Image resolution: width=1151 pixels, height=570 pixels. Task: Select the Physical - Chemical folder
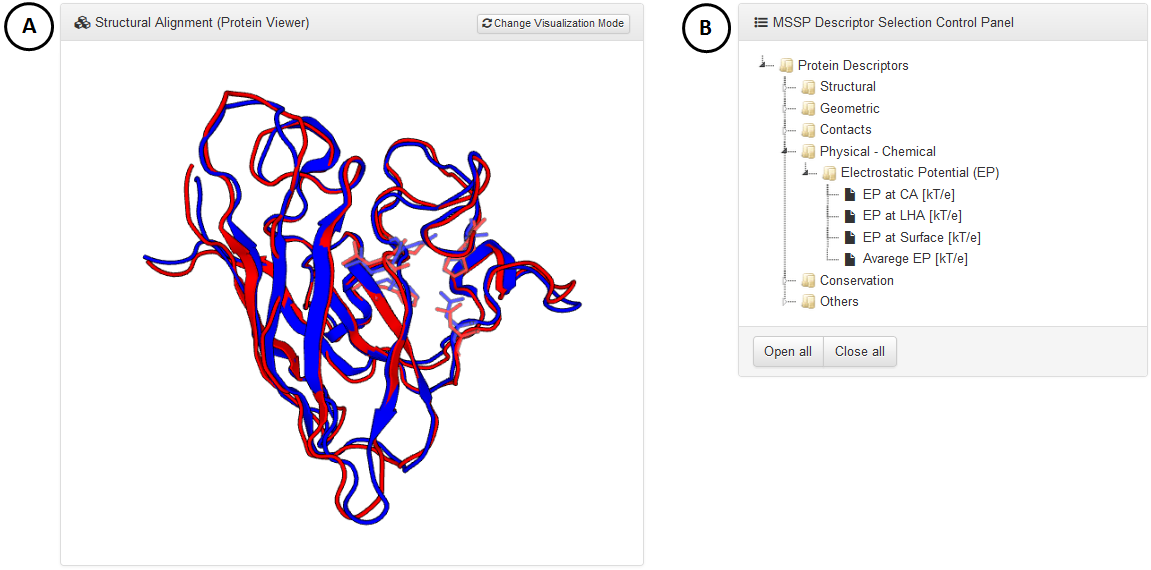click(878, 151)
